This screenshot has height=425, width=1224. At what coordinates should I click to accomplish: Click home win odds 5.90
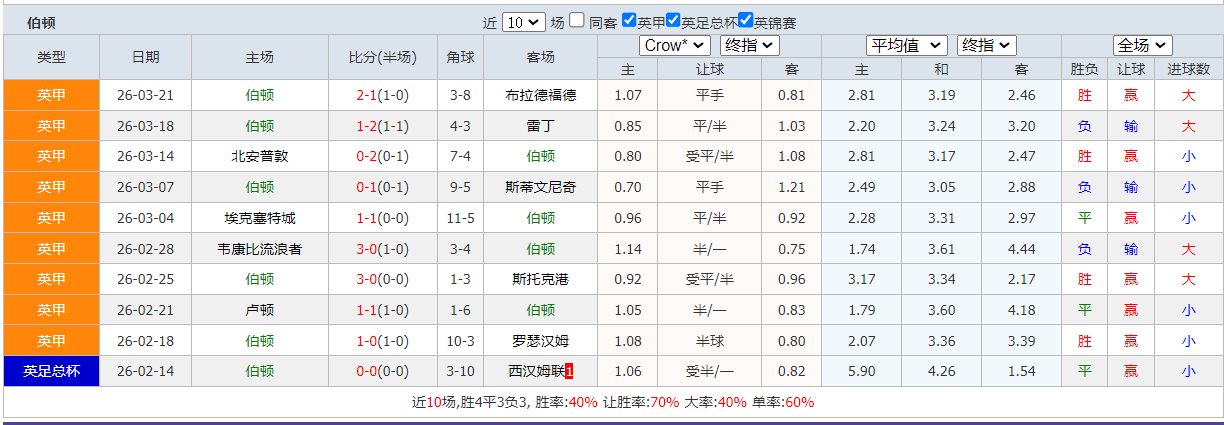click(x=861, y=371)
